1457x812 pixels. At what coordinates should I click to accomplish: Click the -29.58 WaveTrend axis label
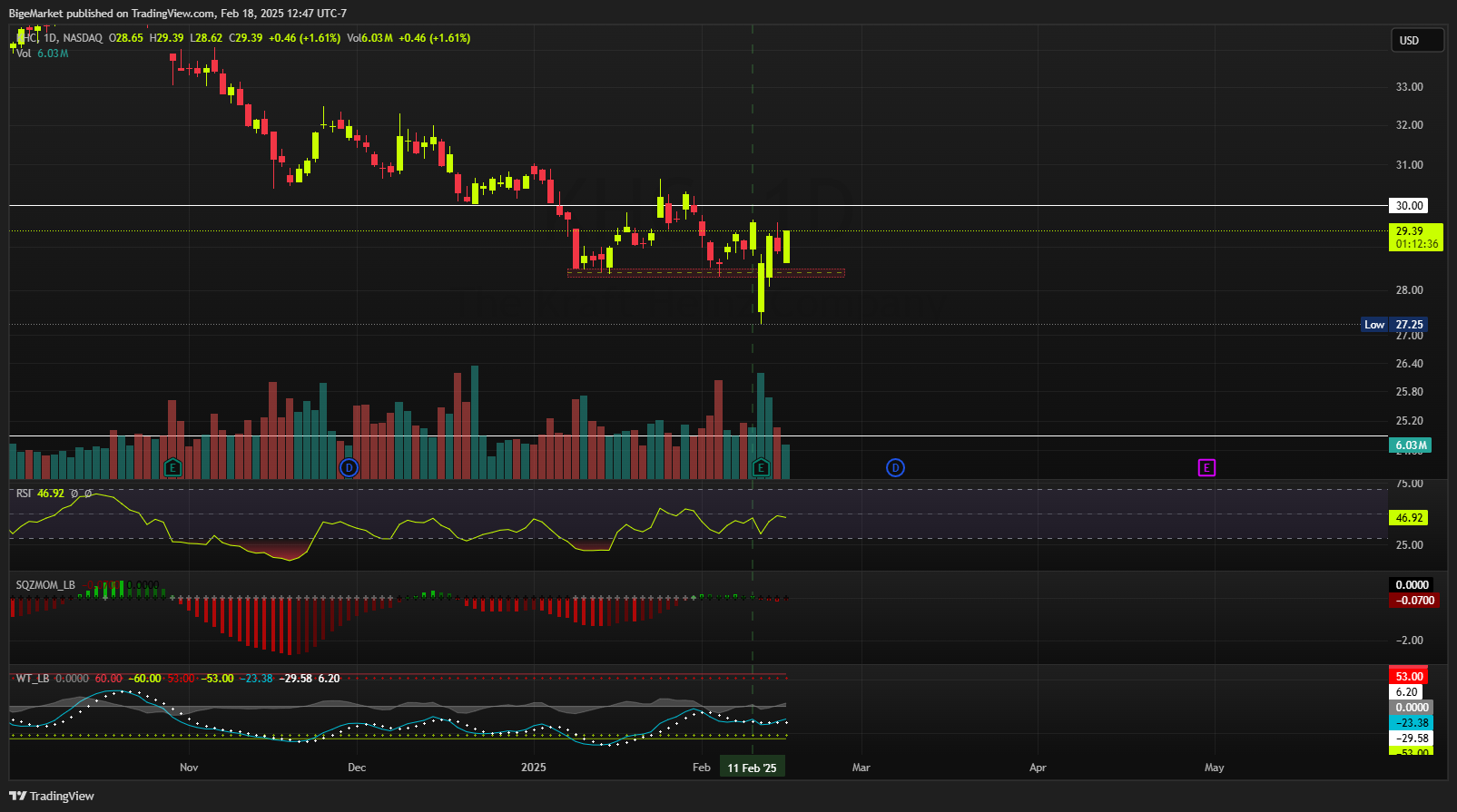tap(1412, 739)
